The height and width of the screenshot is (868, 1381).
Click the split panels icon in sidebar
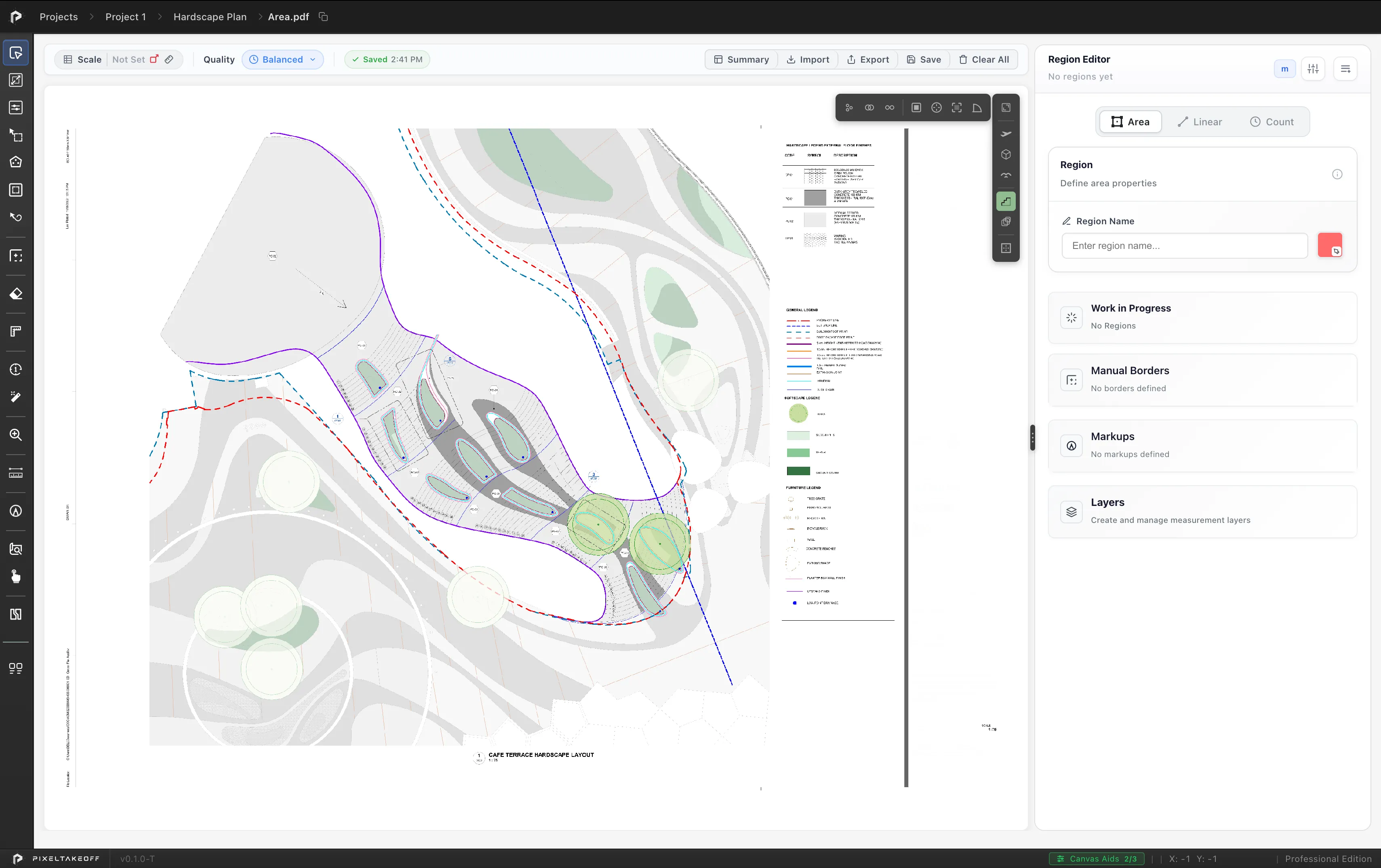pos(16,614)
